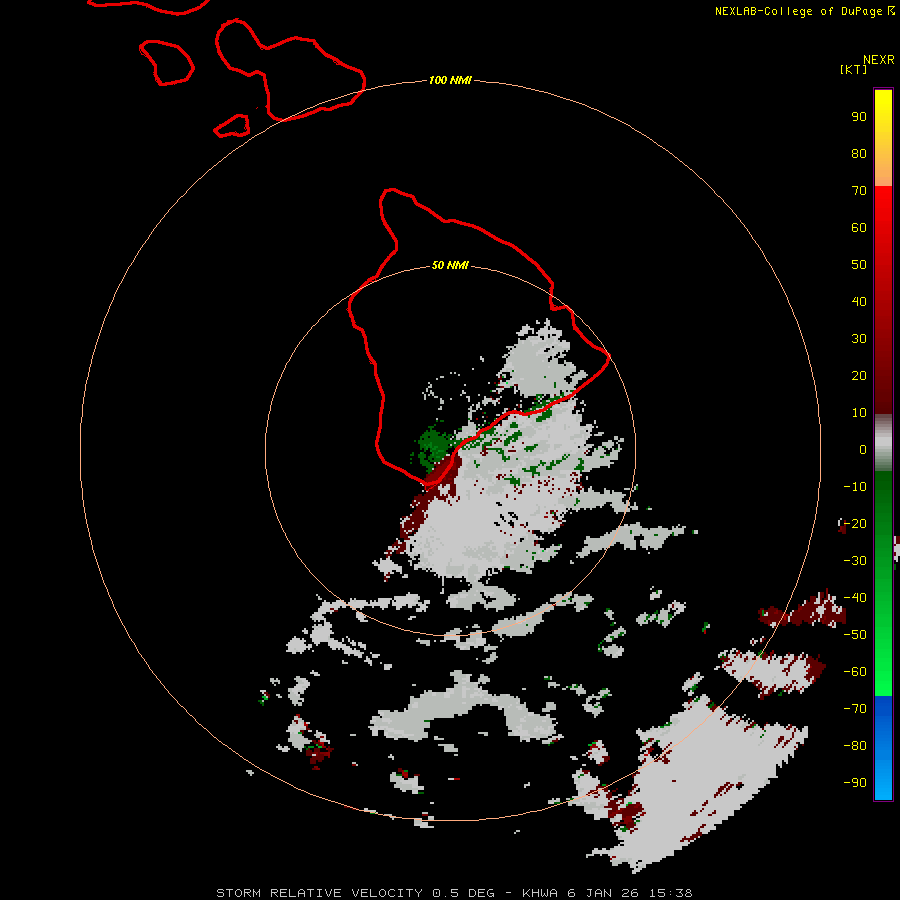Select the -40 value on the velocity scale

855,598
